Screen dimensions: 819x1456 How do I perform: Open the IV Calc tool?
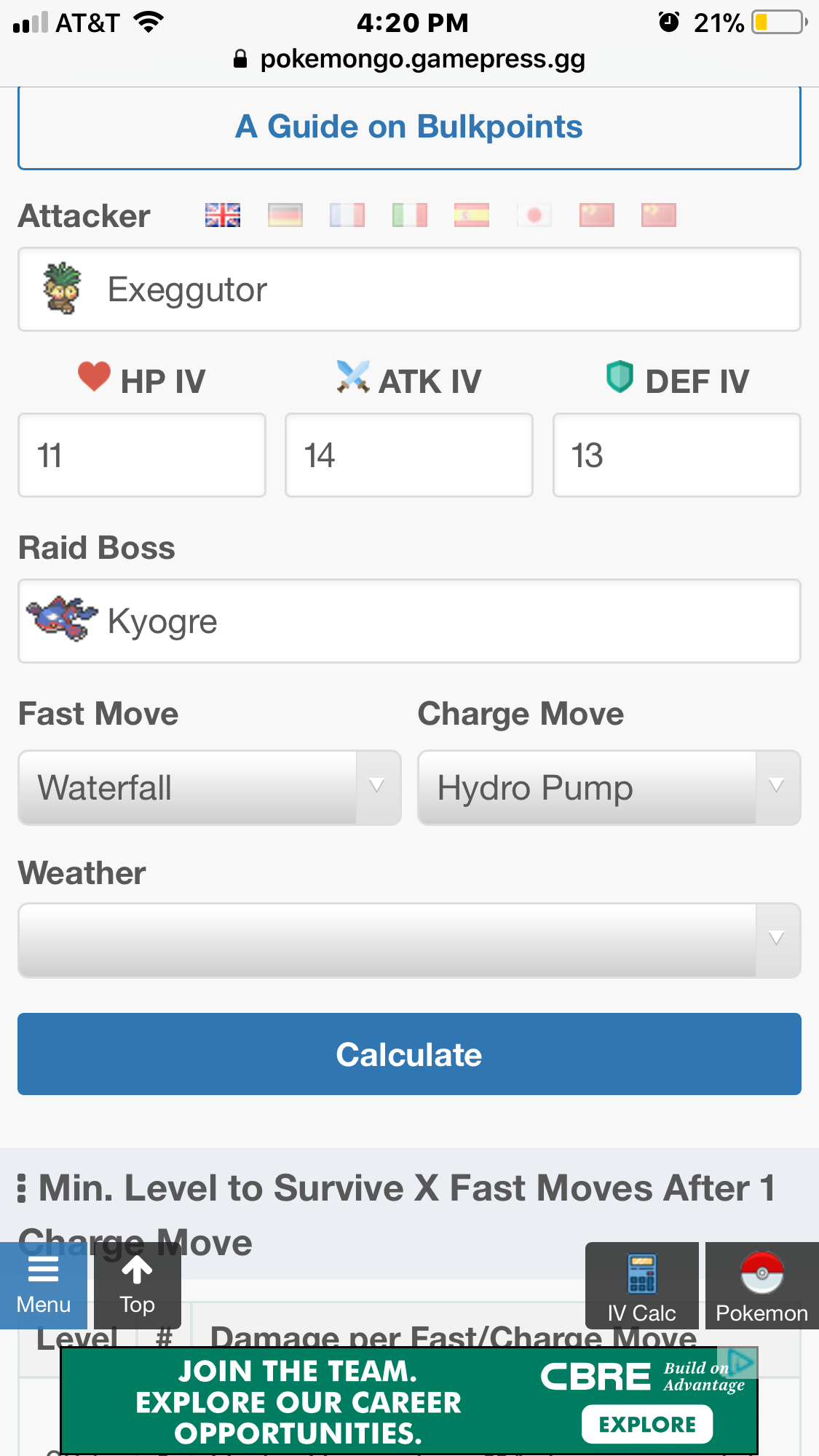click(x=641, y=1286)
